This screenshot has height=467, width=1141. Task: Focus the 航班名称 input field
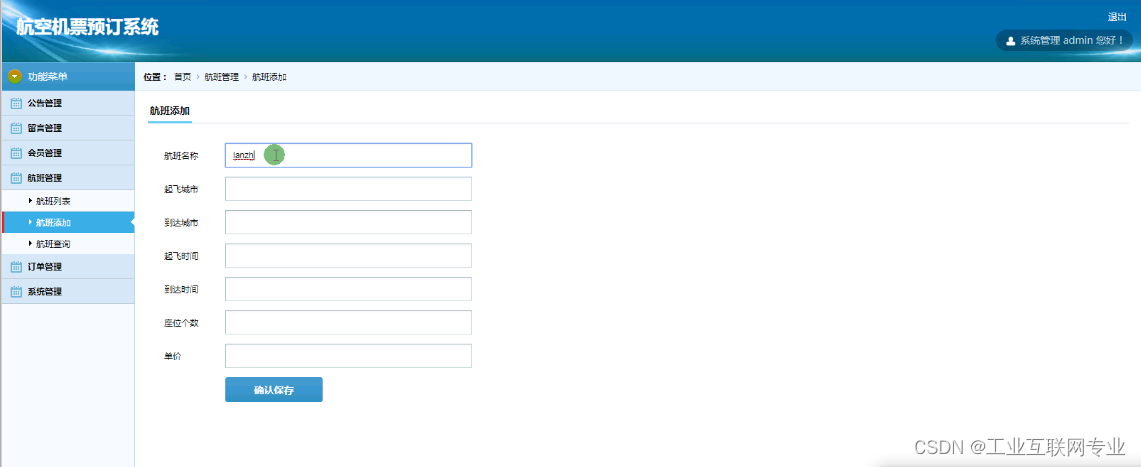click(x=349, y=156)
